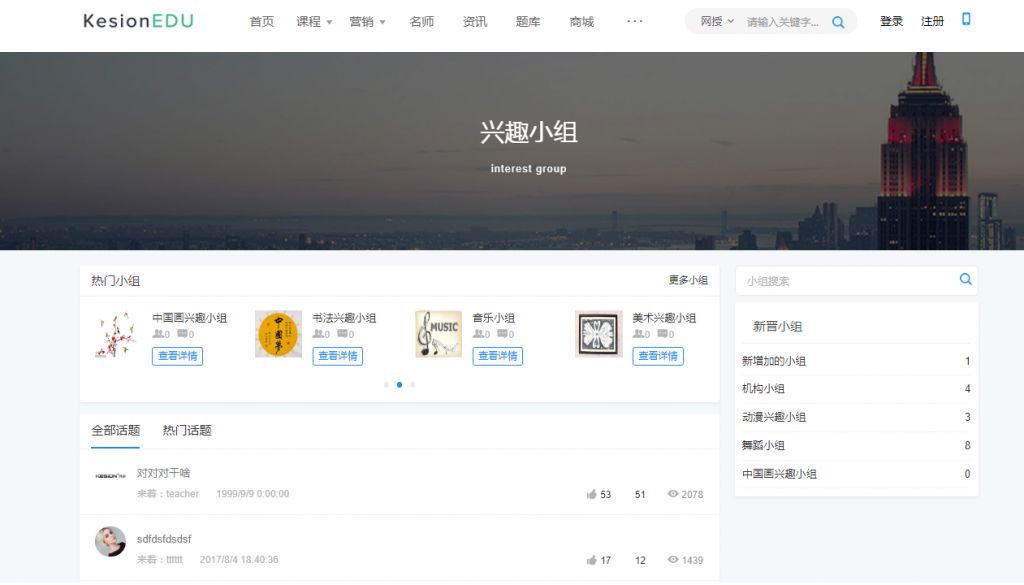Click the search magnifier icon in top bar

click(838, 22)
